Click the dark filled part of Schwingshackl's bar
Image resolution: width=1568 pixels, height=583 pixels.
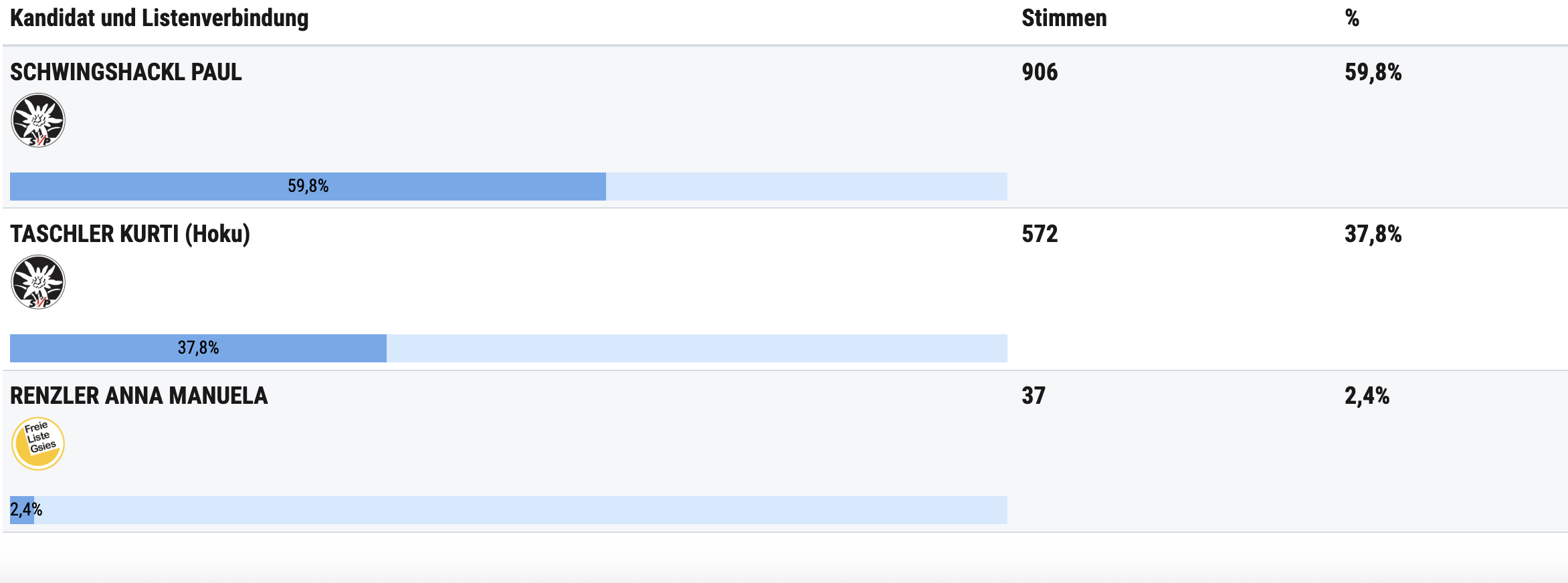click(308, 187)
